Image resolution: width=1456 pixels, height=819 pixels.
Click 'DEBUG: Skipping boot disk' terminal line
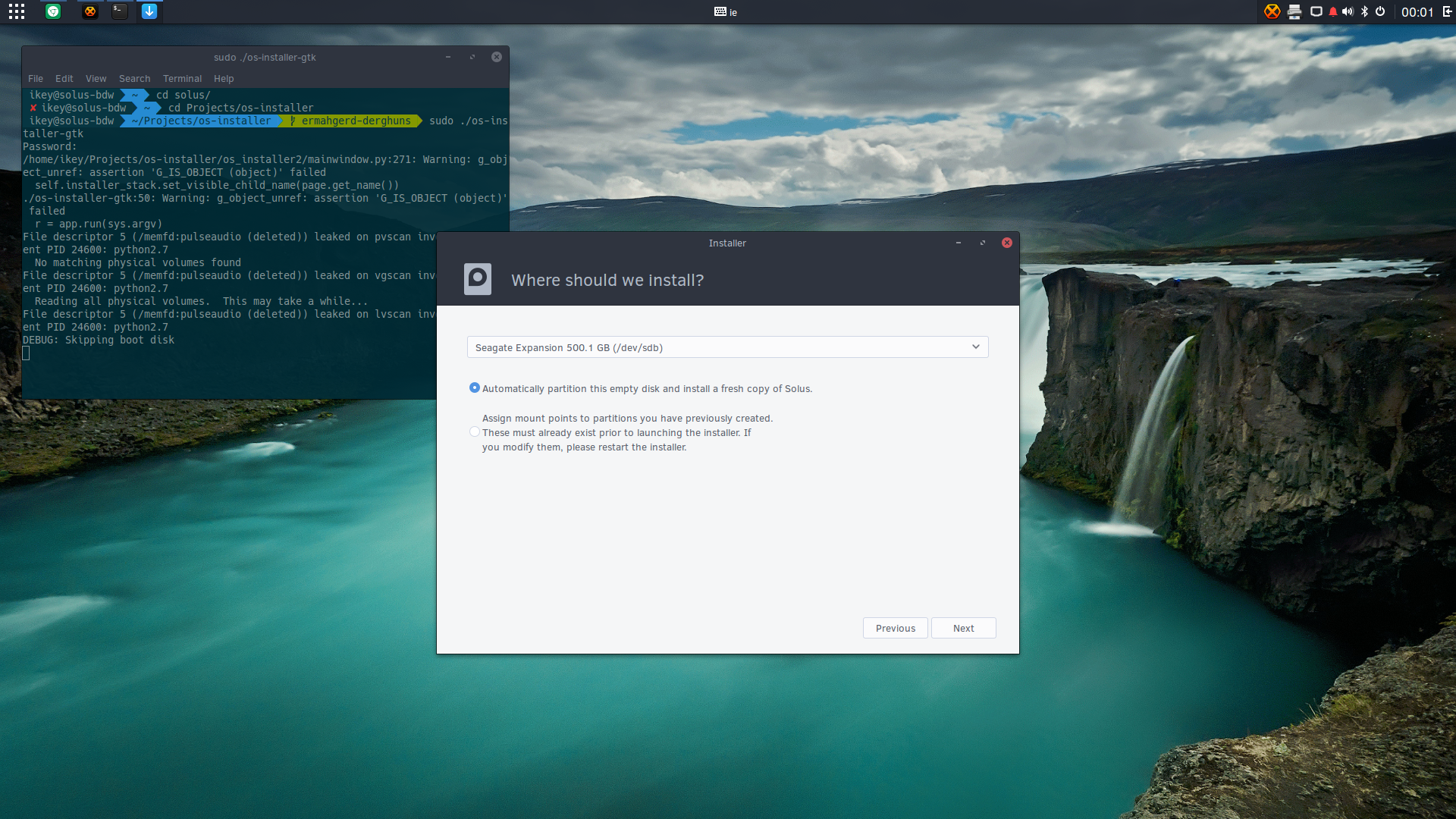(x=99, y=340)
